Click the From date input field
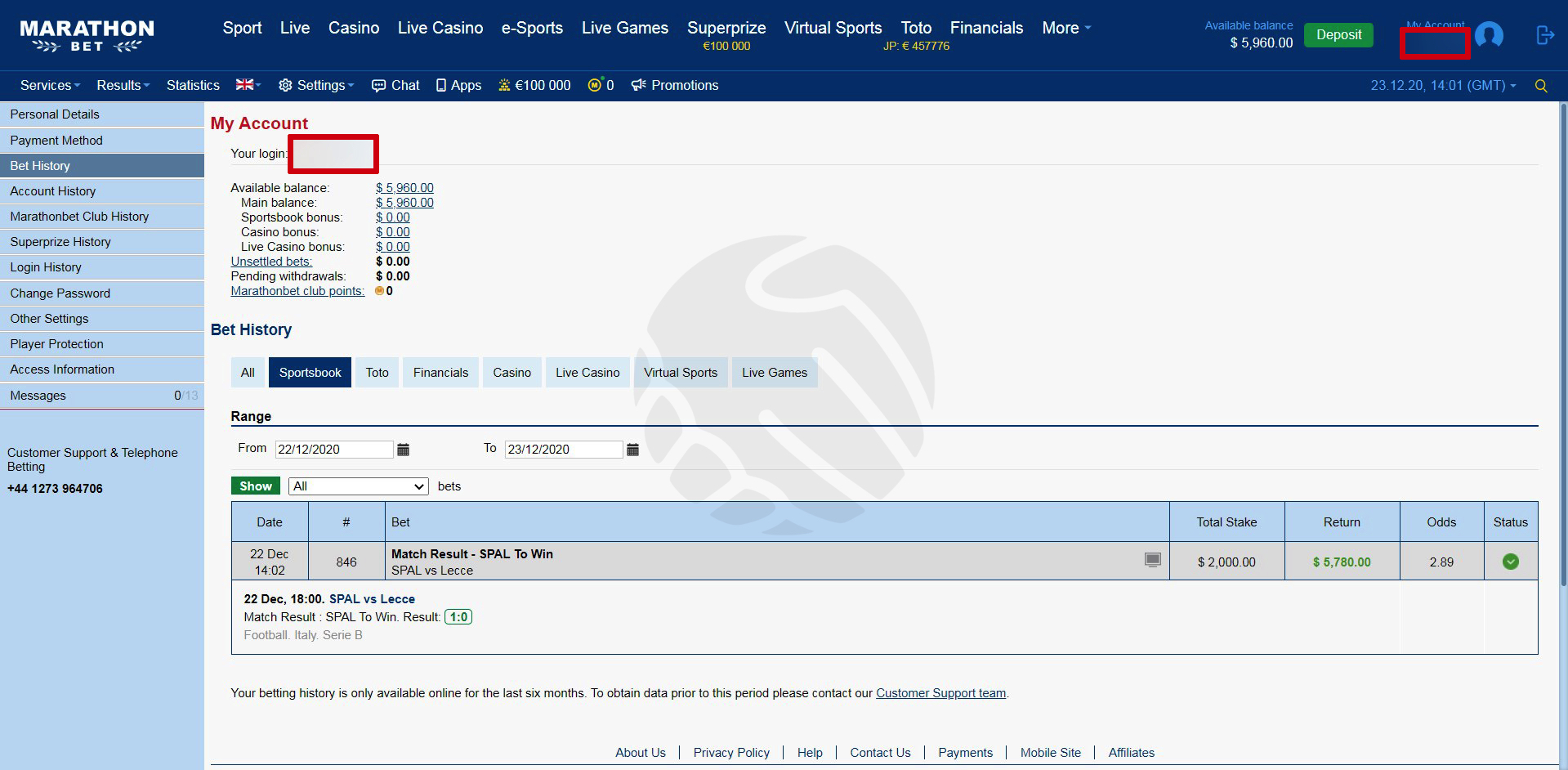 pyautogui.click(x=334, y=450)
